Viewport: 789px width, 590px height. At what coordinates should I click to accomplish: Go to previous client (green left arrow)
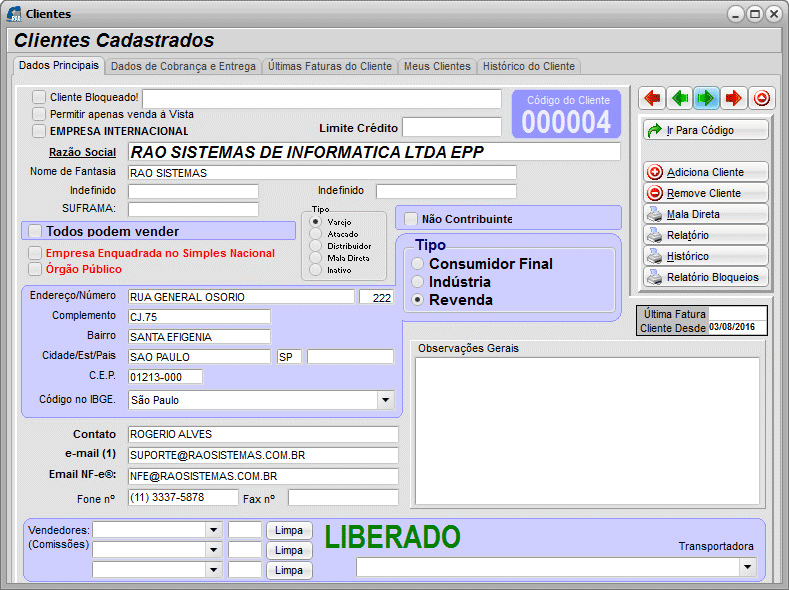680,98
